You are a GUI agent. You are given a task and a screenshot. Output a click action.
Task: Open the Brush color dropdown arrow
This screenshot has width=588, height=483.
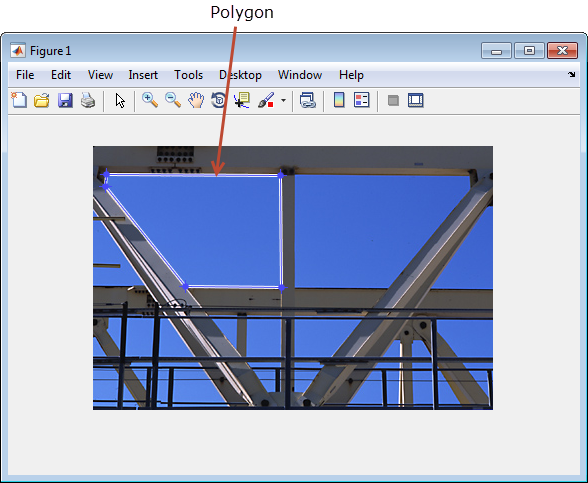pyautogui.click(x=283, y=100)
